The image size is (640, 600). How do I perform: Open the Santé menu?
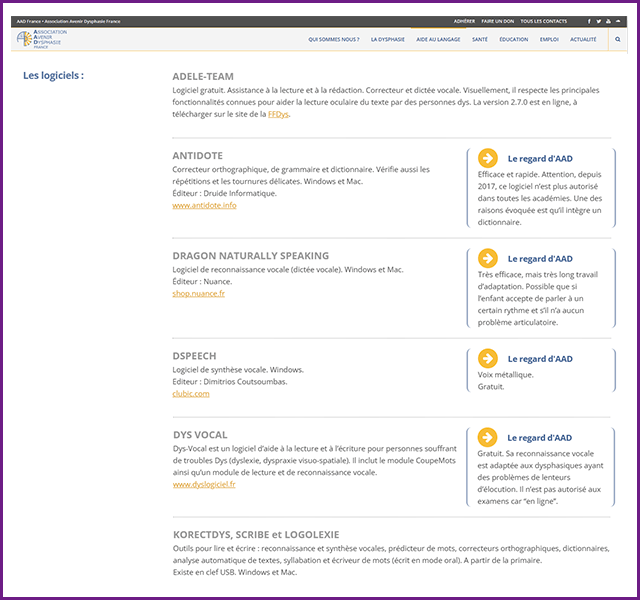click(480, 40)
